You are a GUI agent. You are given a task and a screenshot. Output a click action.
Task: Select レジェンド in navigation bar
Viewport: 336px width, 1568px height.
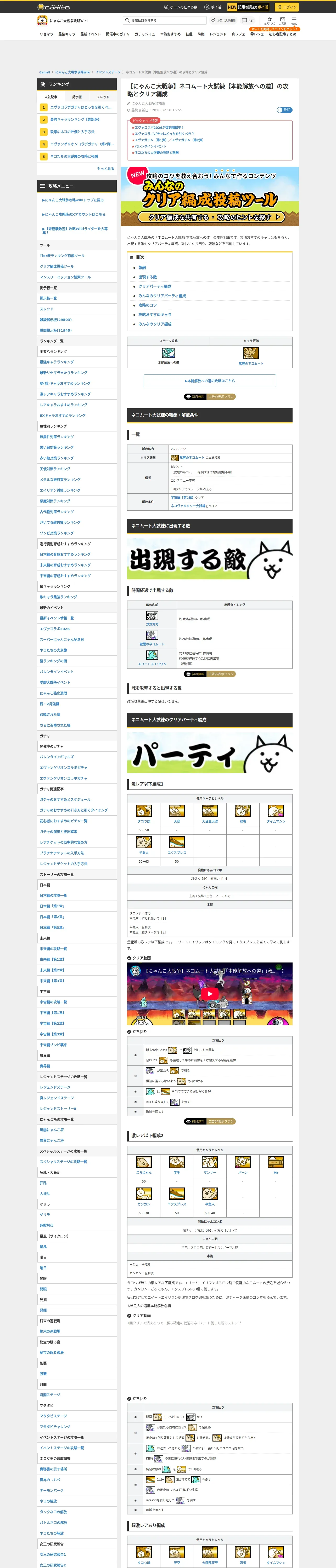pyautogui.click(x=218, y=34)
